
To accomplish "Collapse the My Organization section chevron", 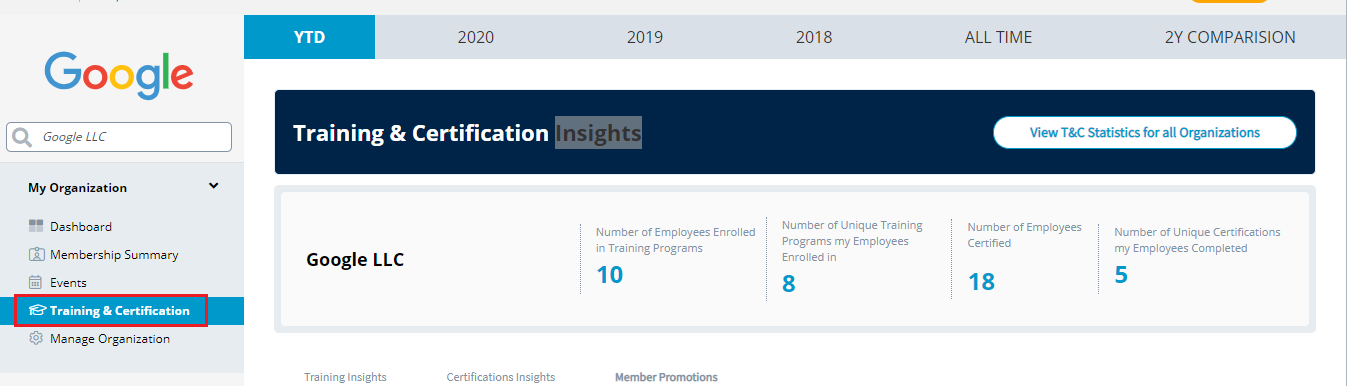I will (x=213, y=186).
